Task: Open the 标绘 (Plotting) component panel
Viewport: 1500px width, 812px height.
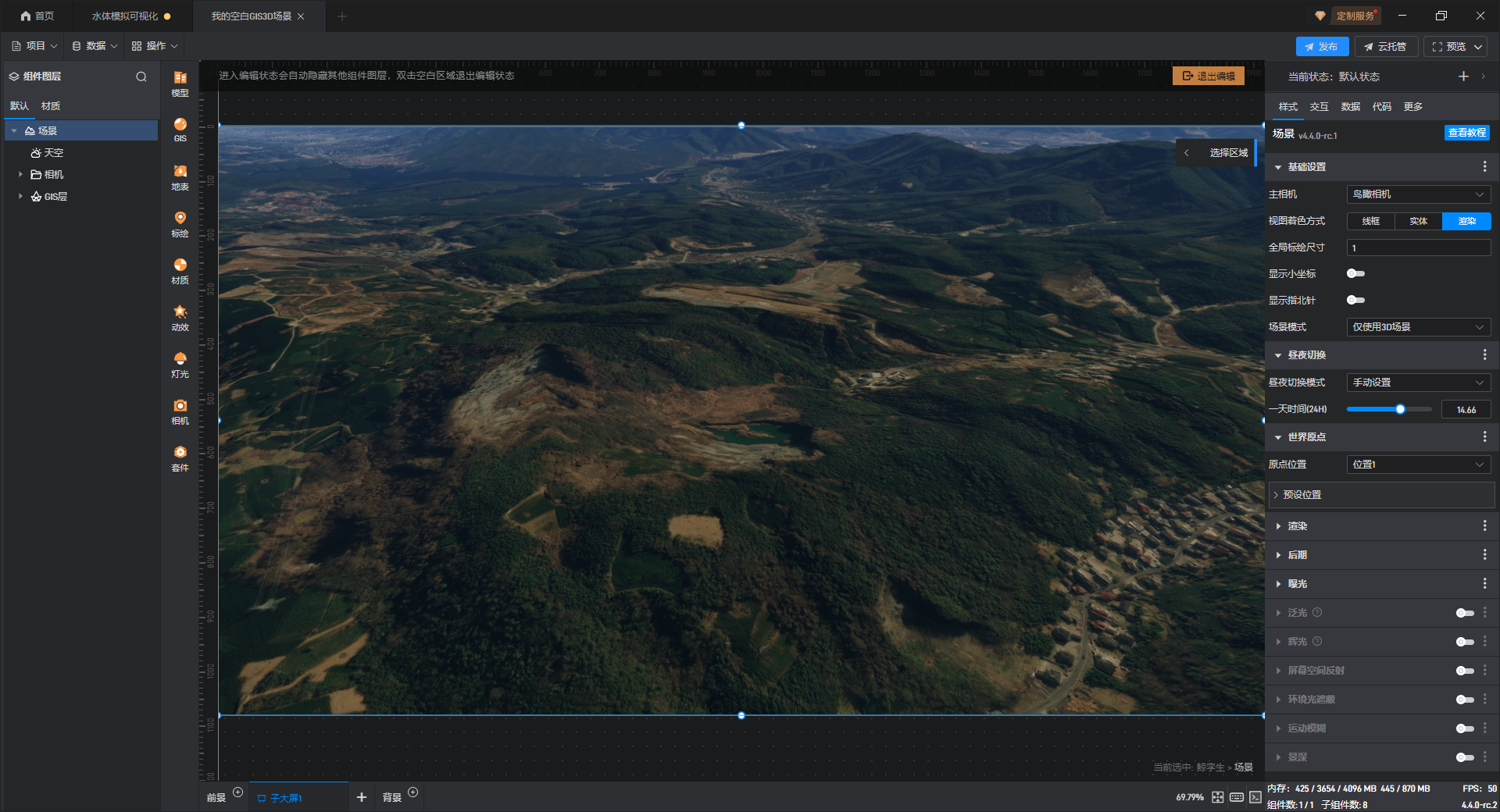Action: (180, 224)
